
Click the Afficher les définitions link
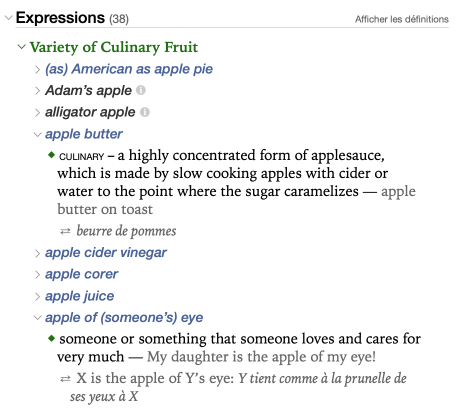coord(402,19)
